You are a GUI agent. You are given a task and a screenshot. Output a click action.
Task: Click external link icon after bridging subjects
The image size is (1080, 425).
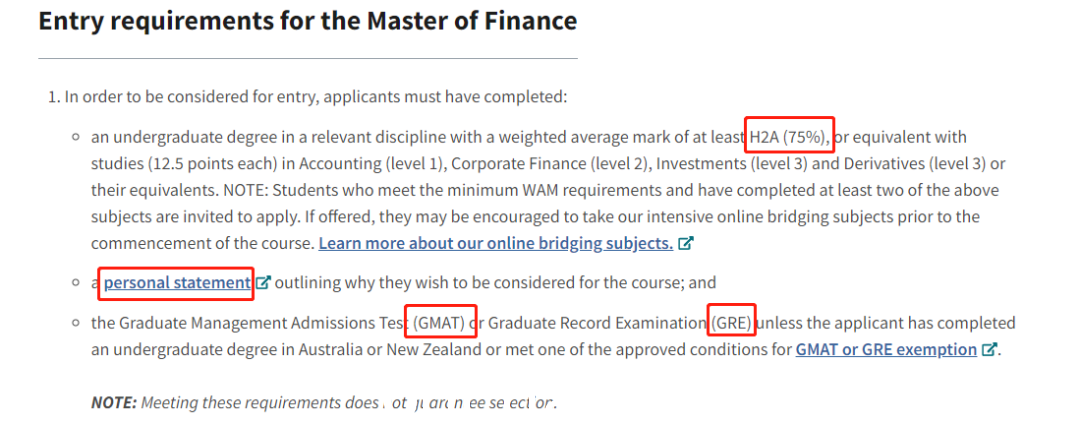coord(685,243)
